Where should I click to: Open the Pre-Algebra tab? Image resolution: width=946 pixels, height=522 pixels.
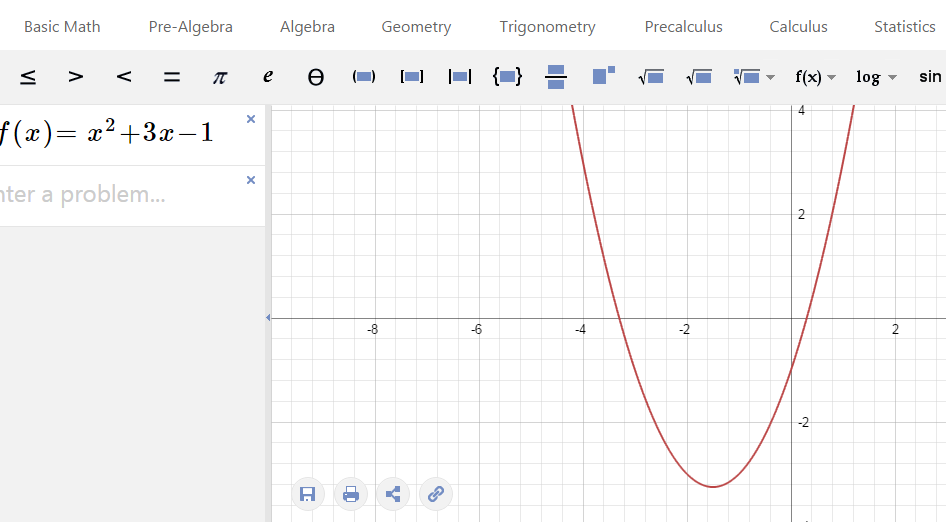pyautogui.click(x=191, y=27)
